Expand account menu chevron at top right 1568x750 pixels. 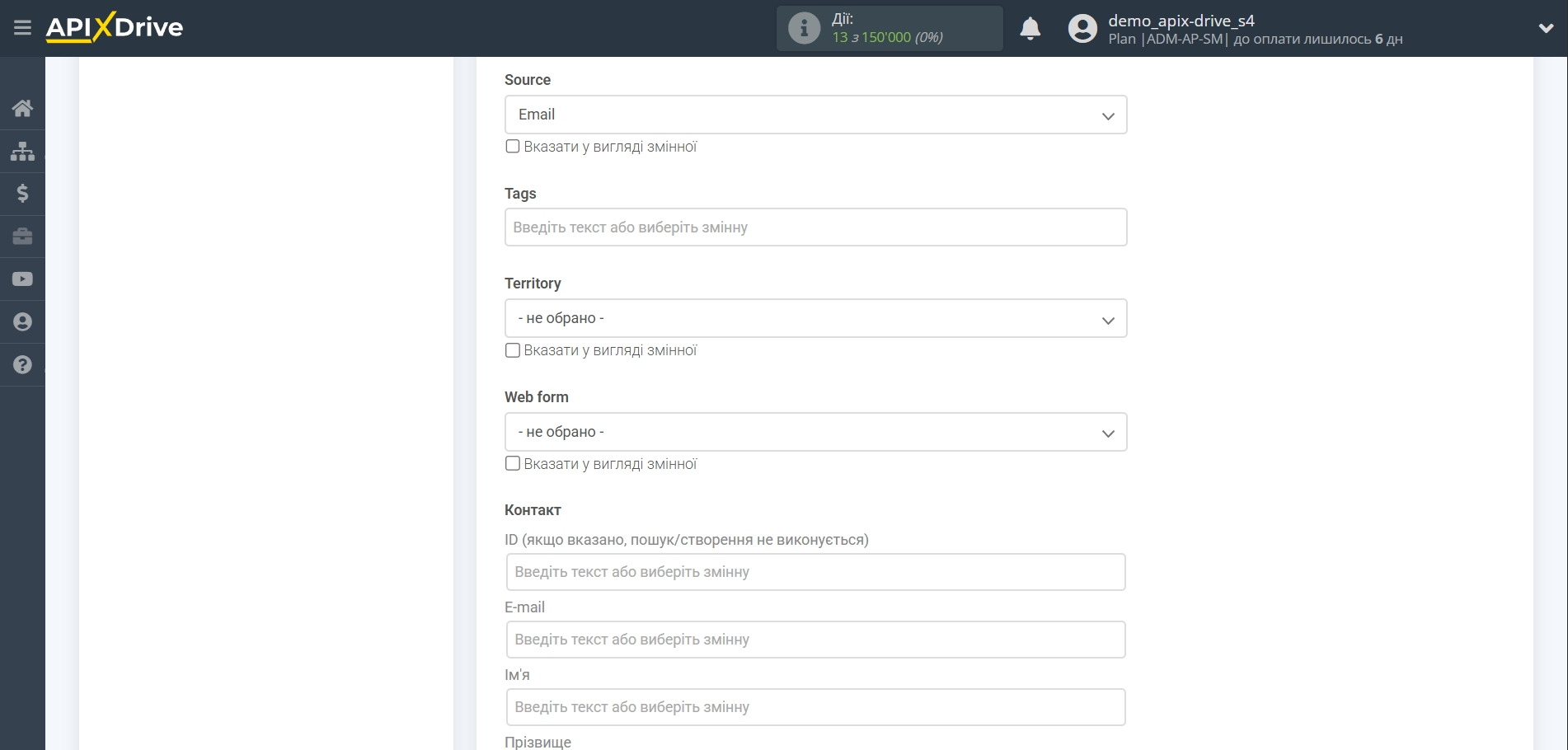(x=1546, y=28)
